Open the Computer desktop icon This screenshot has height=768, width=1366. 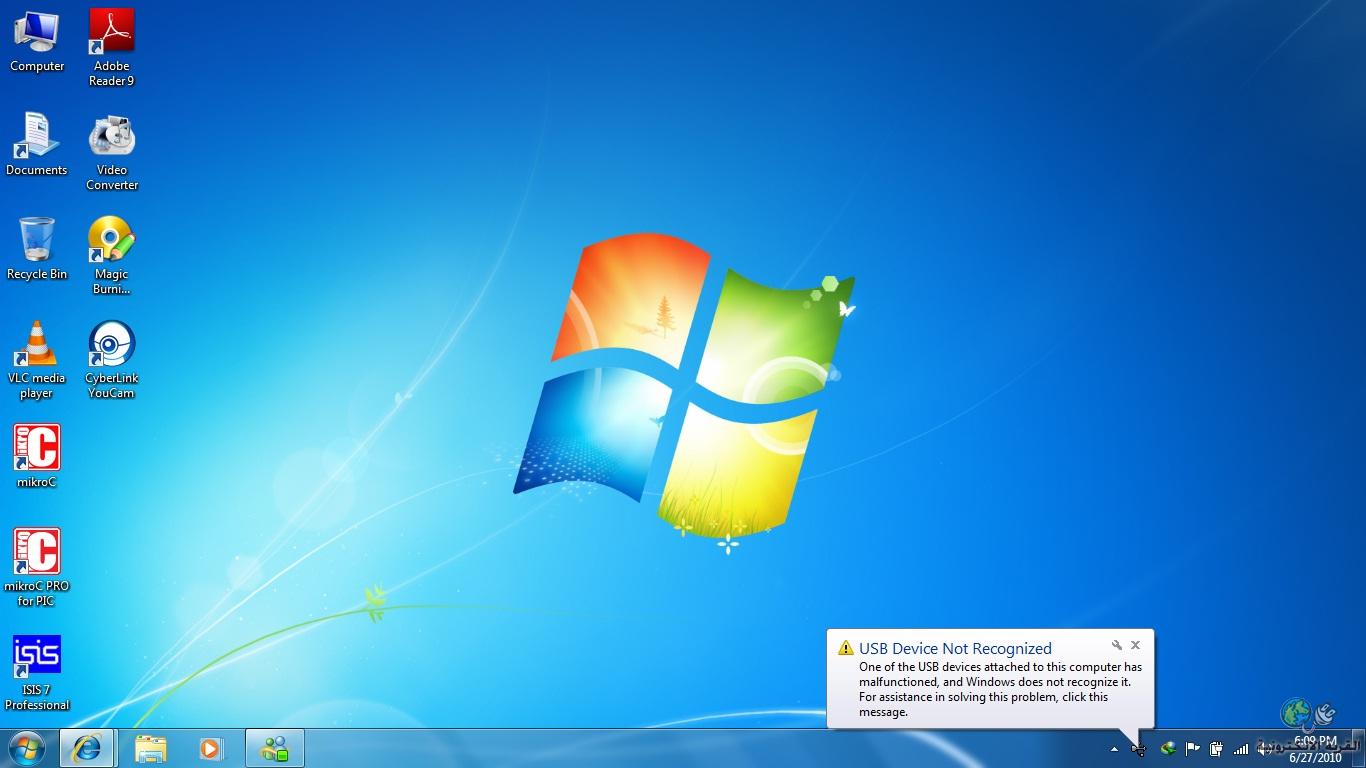(x=37, y=41)
